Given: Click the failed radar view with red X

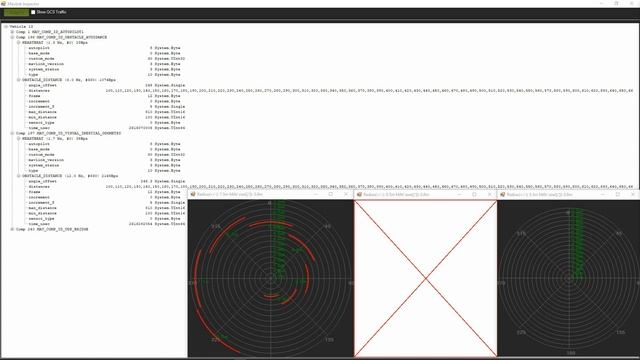Looking at the screenshot, I should 425,278.
